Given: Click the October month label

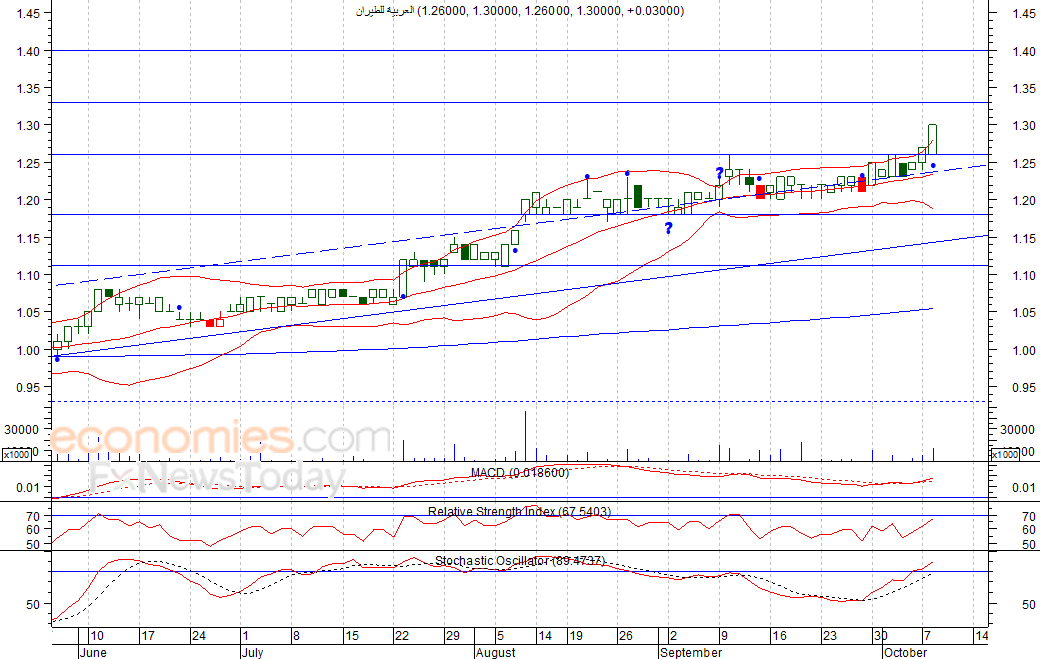Looking at the screenshot, I should [905, 652].
